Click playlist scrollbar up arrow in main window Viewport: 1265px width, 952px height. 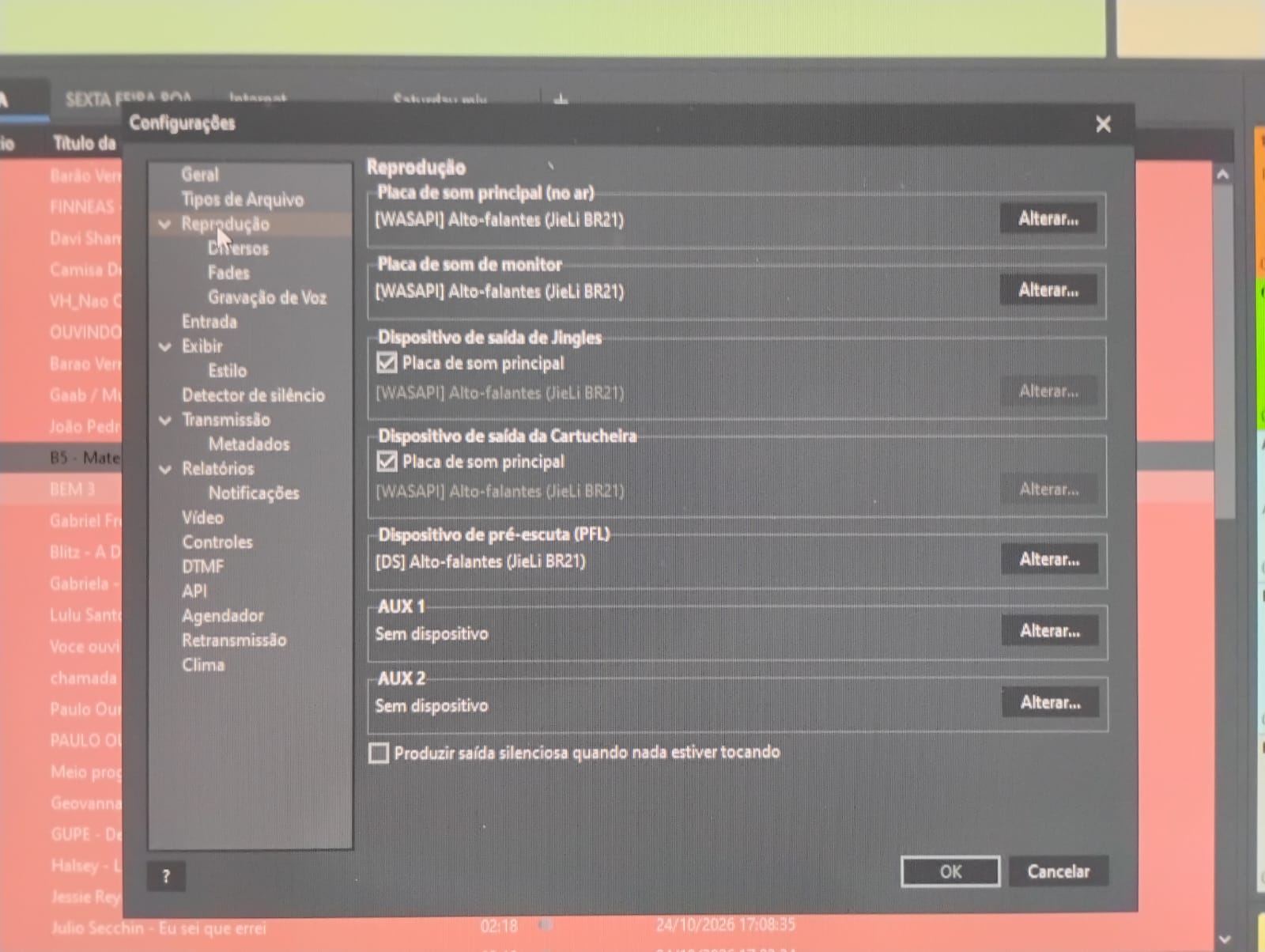[1223, 175]
